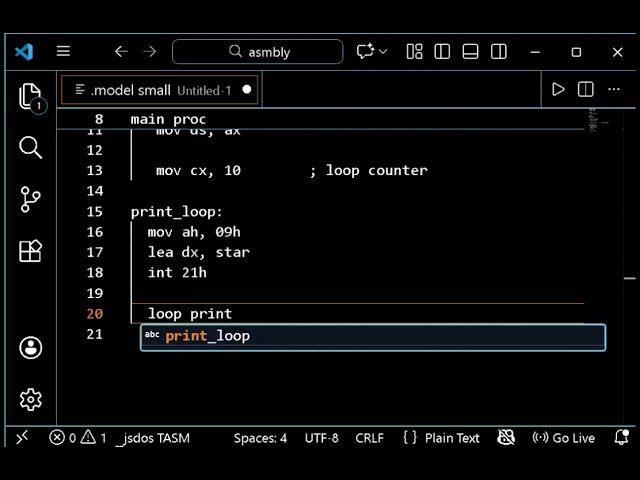
Task: Click the loop counter comment
Action: 368,170
